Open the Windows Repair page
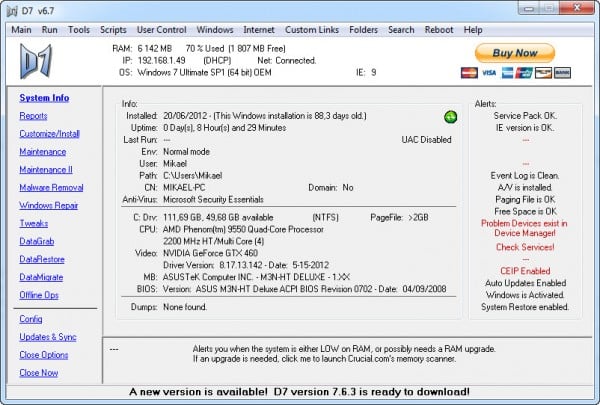 pos(50,205)
